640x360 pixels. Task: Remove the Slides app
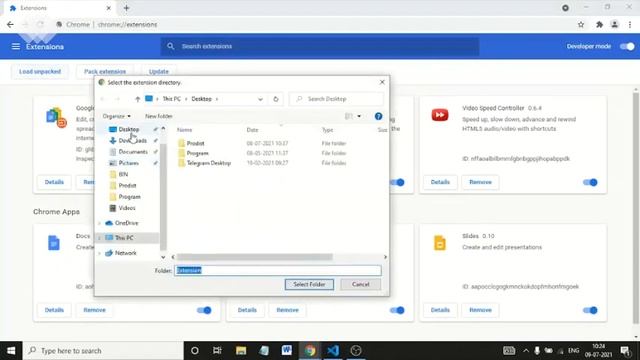(x=480, y=310)
